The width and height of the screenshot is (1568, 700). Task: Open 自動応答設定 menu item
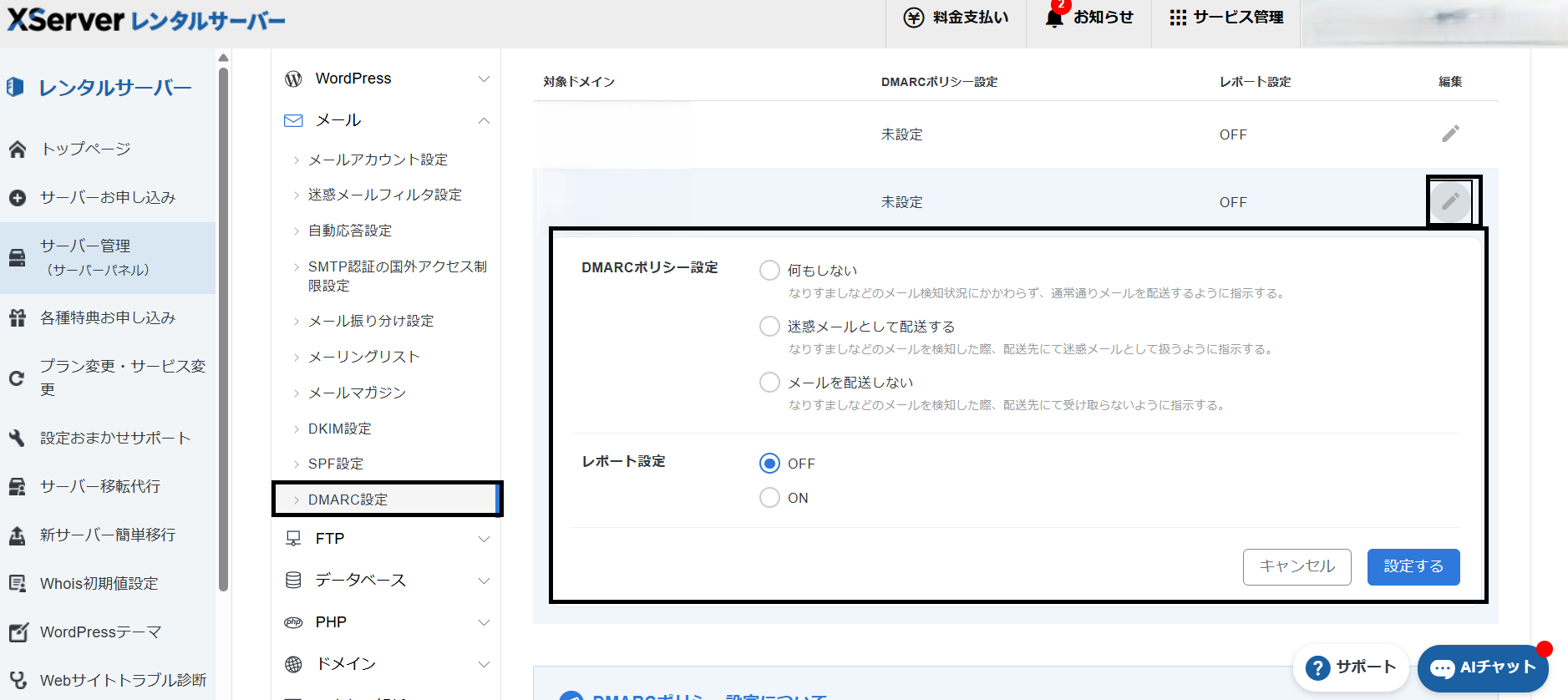350,231
